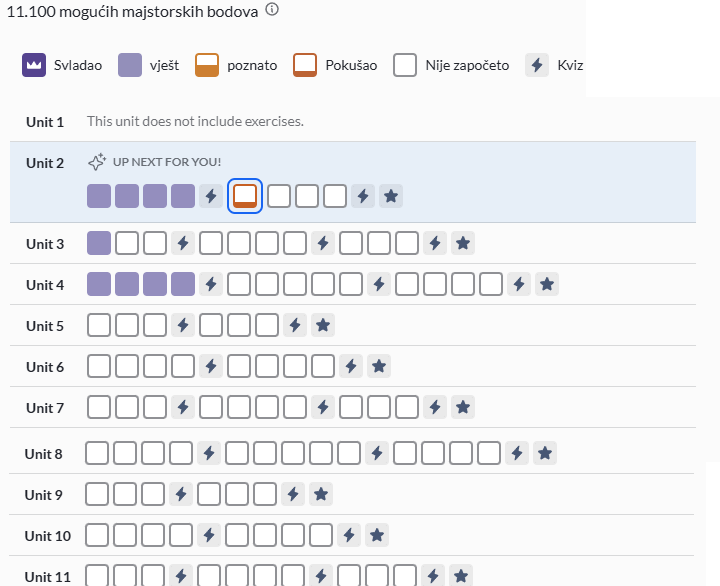Open the Unit 5 unit test star
The width and height of the screenshot is (720, 586).
[322, 326]
